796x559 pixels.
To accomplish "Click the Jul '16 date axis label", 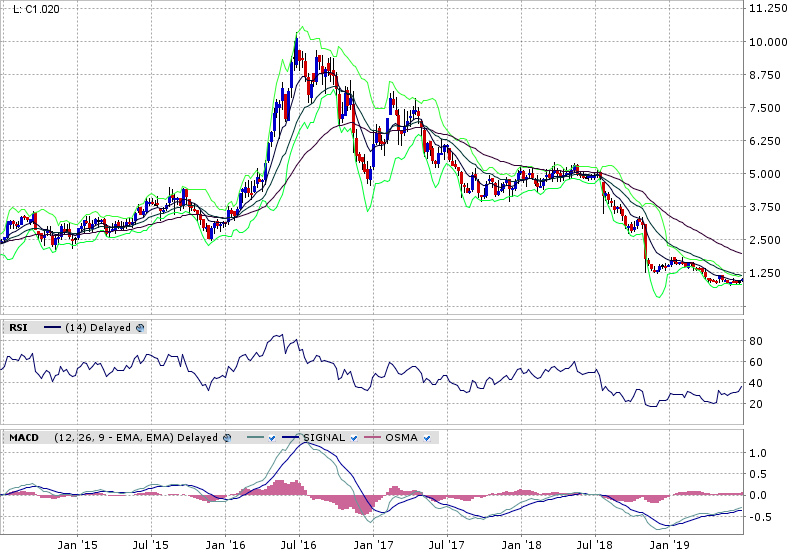I will tap(298, 545).
